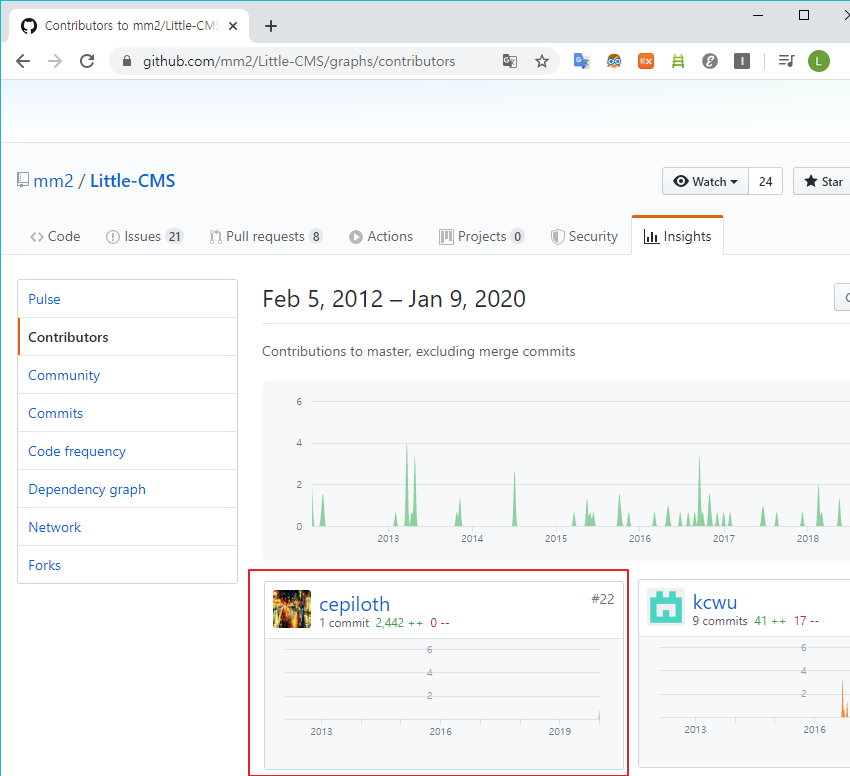Select Contributors in the sidebar
This screenshot has width=850, height=776.
[127, 337]
